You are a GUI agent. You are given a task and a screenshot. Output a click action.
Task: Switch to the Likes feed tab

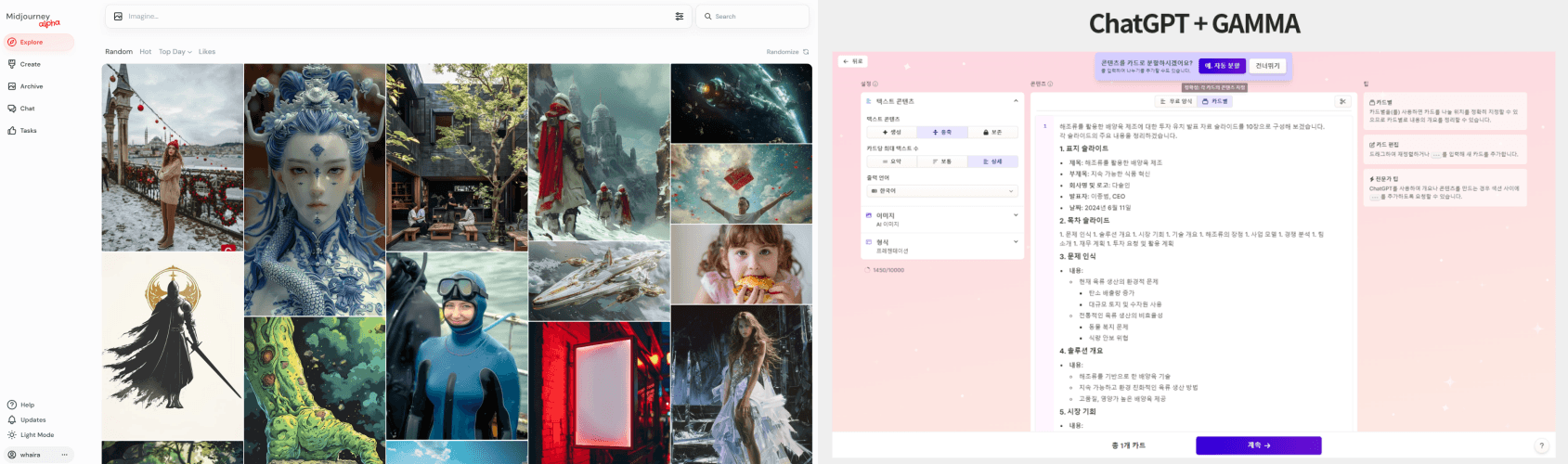[x=207, y=52]
